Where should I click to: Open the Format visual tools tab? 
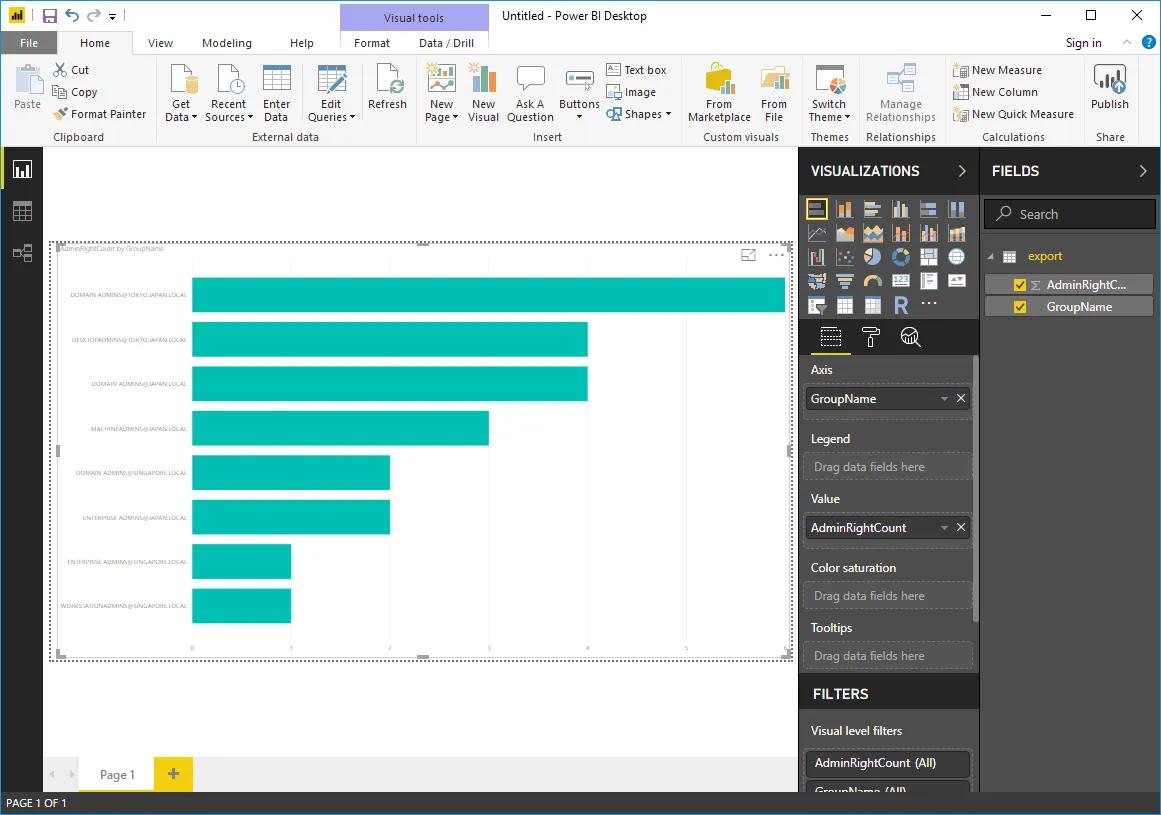click(x=372, y=43)
